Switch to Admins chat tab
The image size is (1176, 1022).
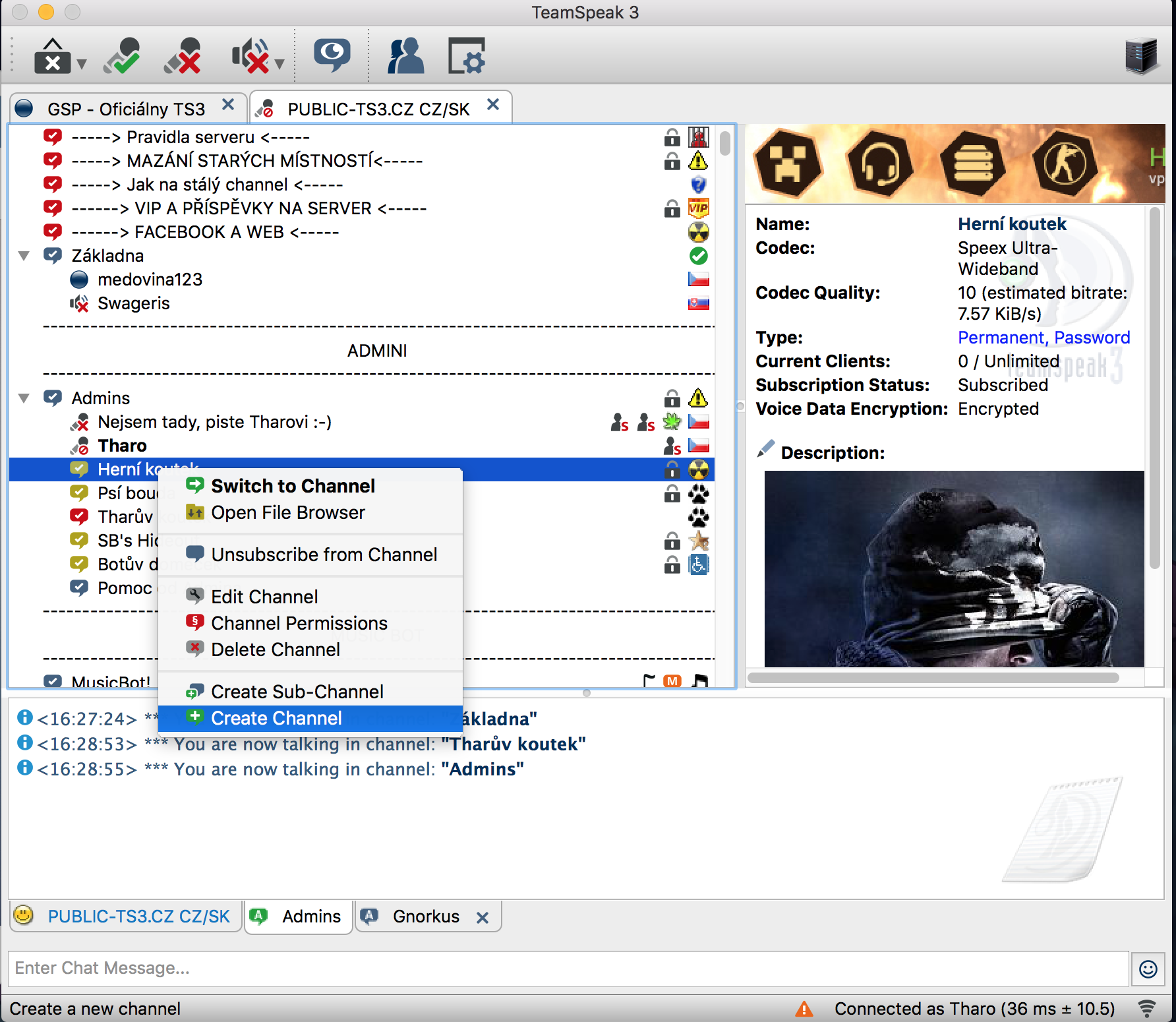(x=299, y=917)
